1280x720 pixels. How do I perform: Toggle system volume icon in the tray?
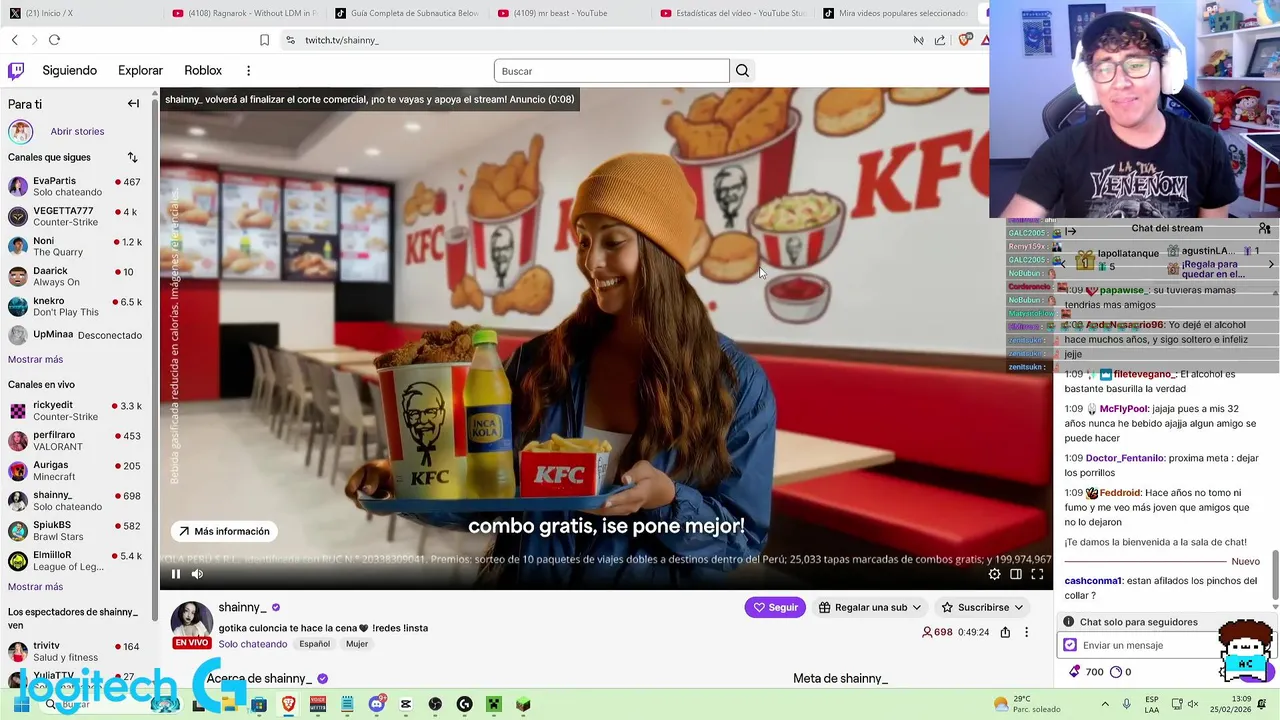pyautogui.click(x=1192, y=704)
